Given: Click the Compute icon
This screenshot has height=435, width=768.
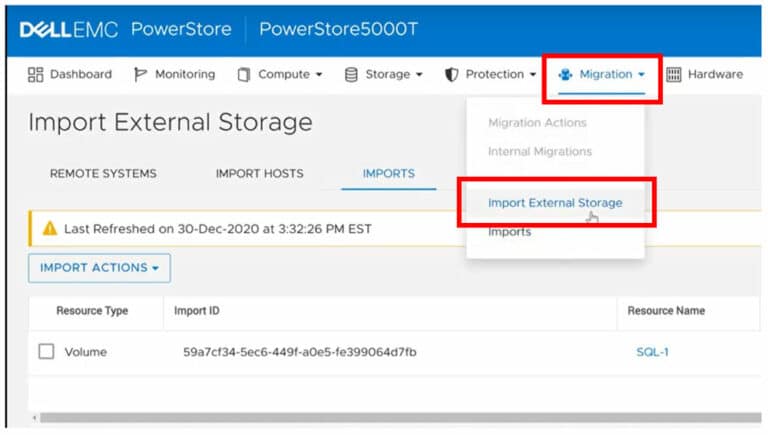Looking at the screenshot, I should [x=243, y=74].
